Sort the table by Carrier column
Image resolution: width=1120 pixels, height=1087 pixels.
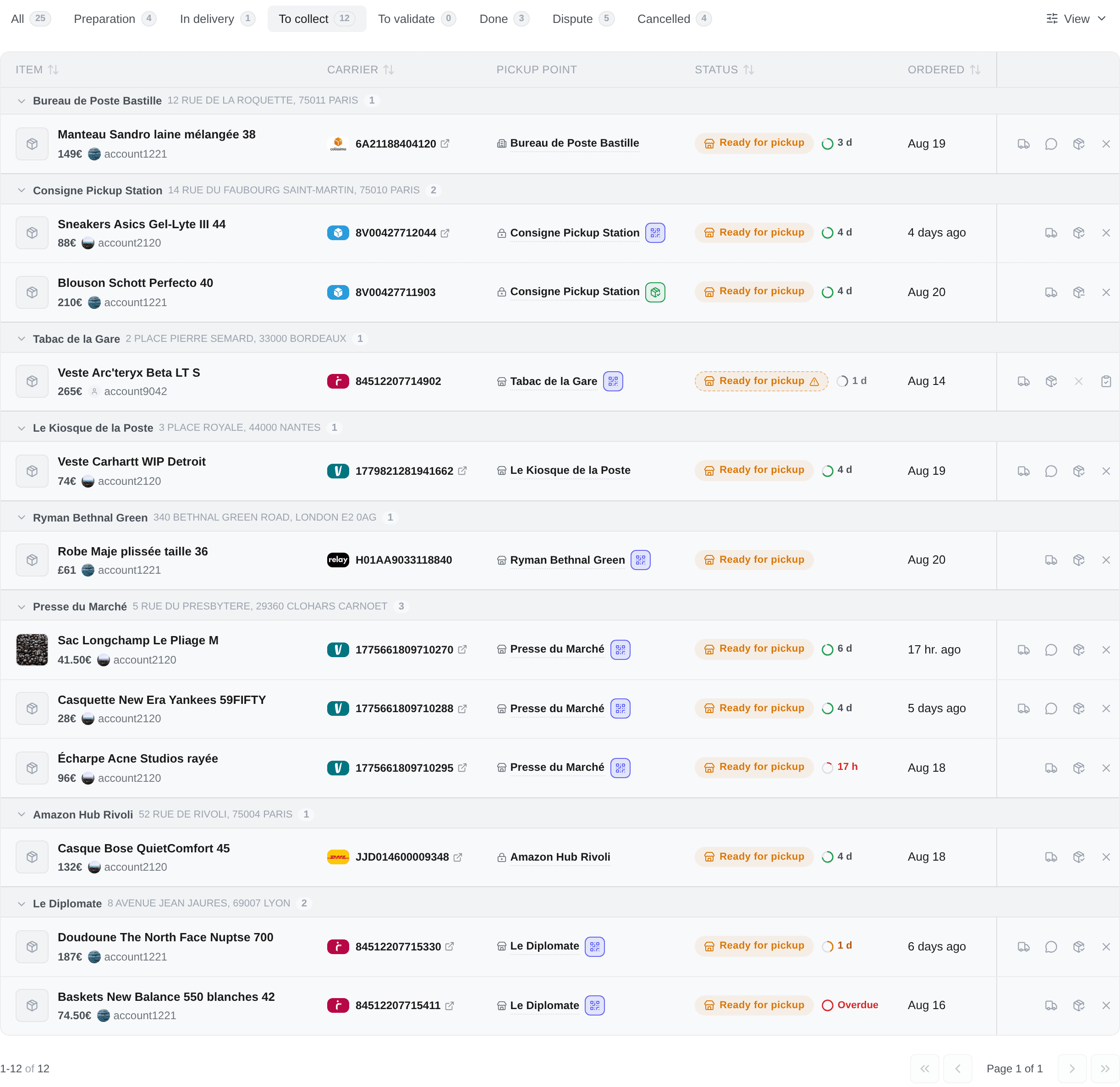361,70
